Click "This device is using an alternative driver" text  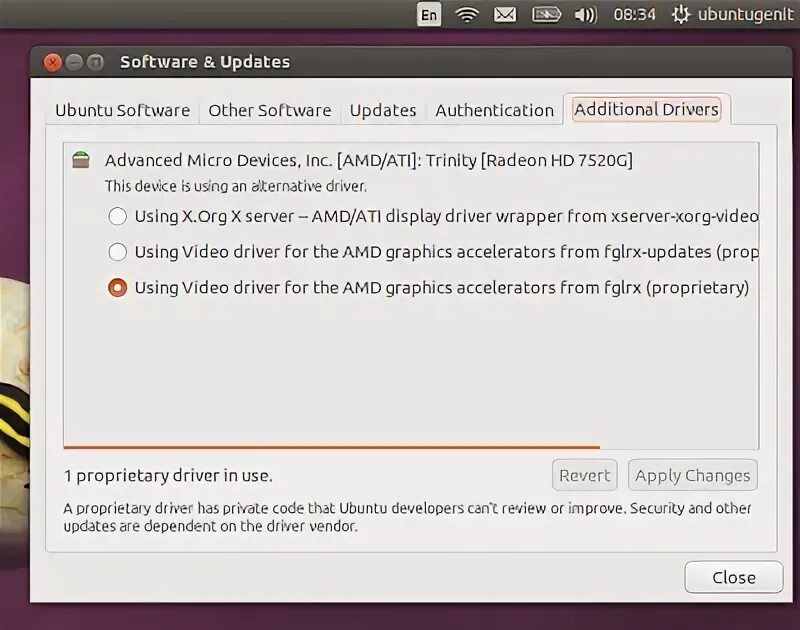[x=235, y=186]
